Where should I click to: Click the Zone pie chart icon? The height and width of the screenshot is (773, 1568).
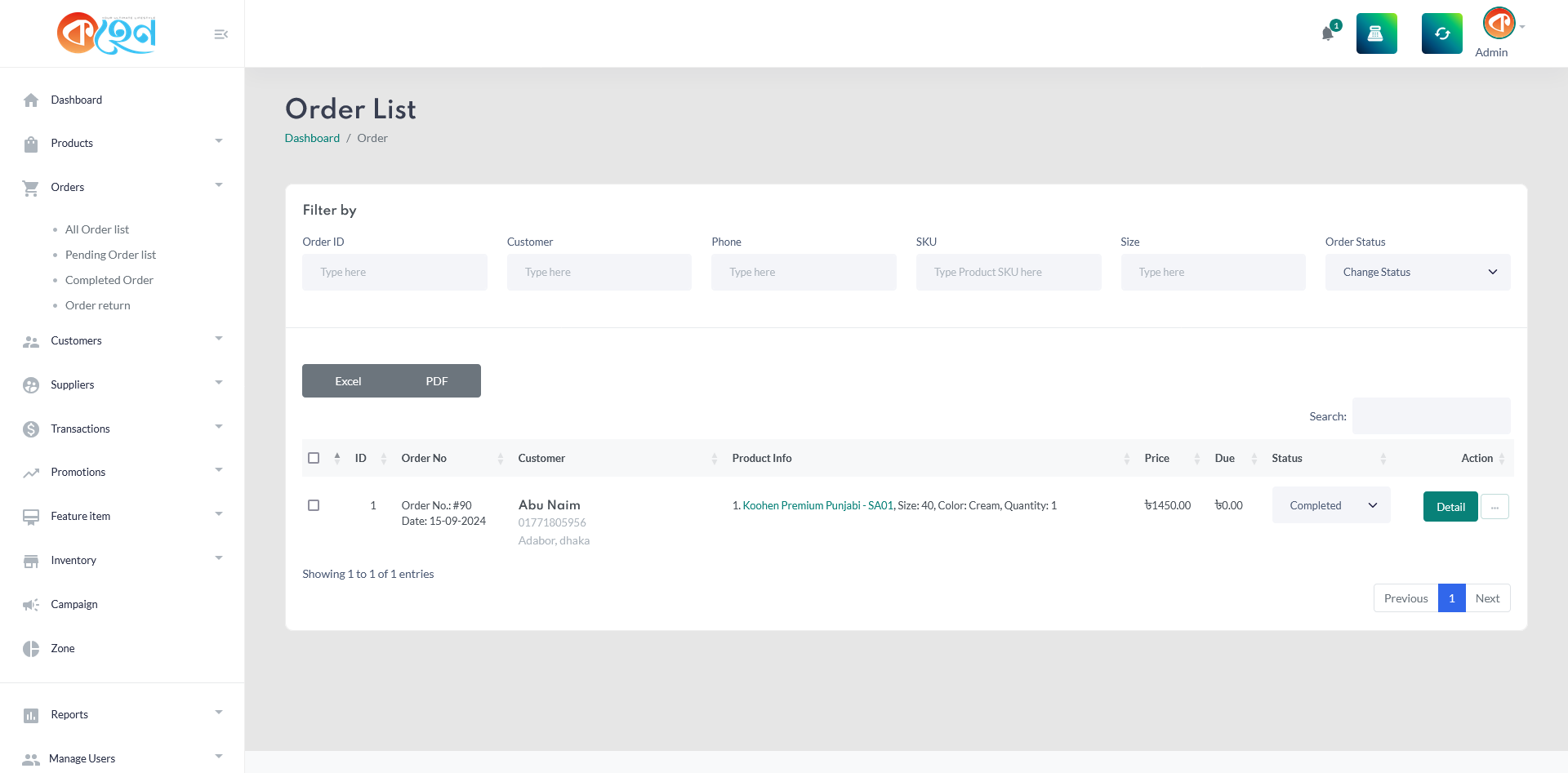point(31,649)
